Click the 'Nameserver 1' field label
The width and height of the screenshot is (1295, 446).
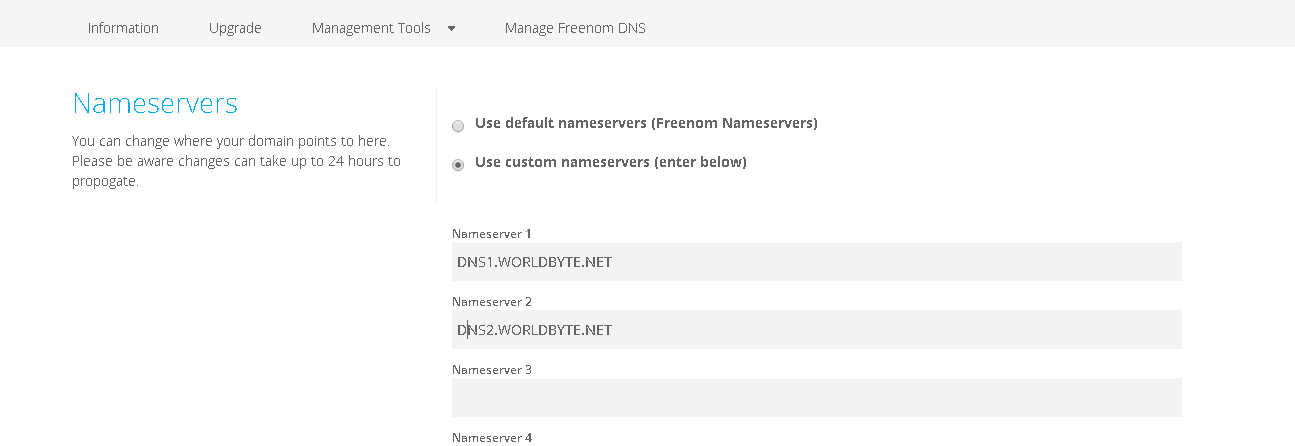point(492,234)
